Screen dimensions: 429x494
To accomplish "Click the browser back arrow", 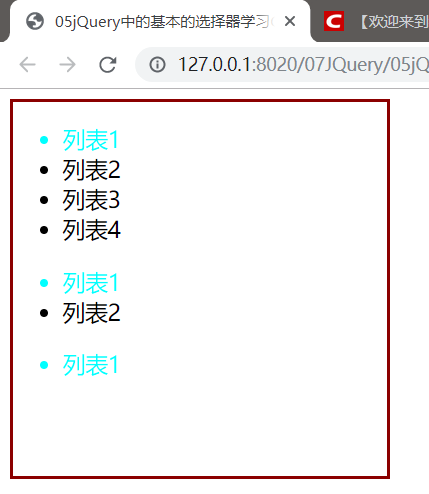I will [x=27, y=64].
